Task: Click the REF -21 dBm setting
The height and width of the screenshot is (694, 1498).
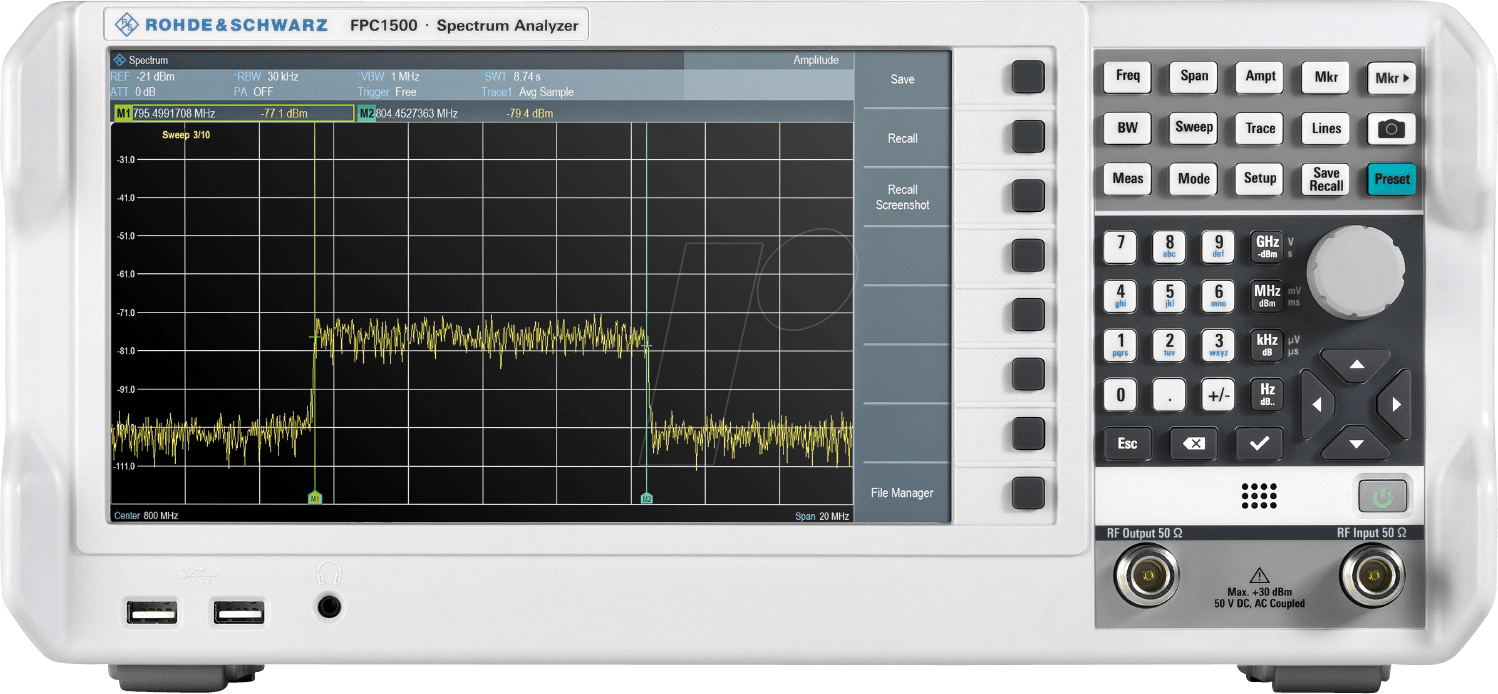Action: coord(143,76)
